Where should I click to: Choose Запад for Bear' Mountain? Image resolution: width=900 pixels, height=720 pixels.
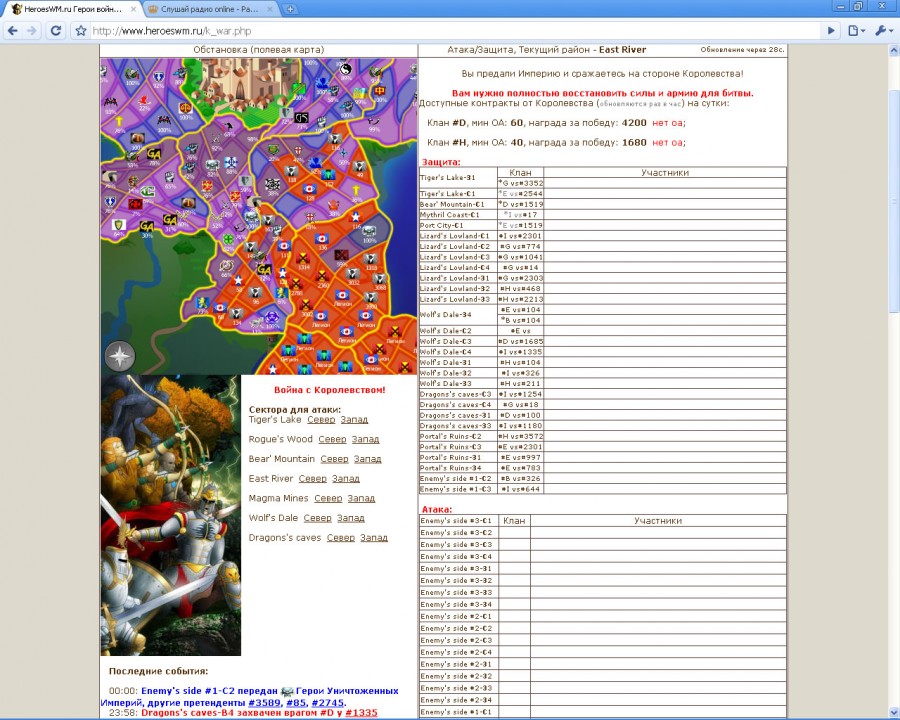click(x=367, y=459)
